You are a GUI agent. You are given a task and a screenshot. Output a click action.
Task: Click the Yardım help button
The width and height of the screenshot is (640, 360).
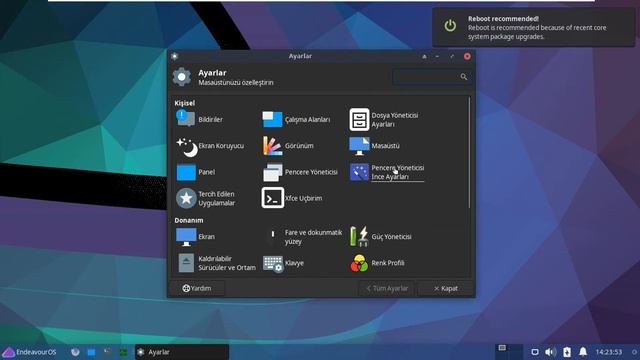tap(196, 288)
